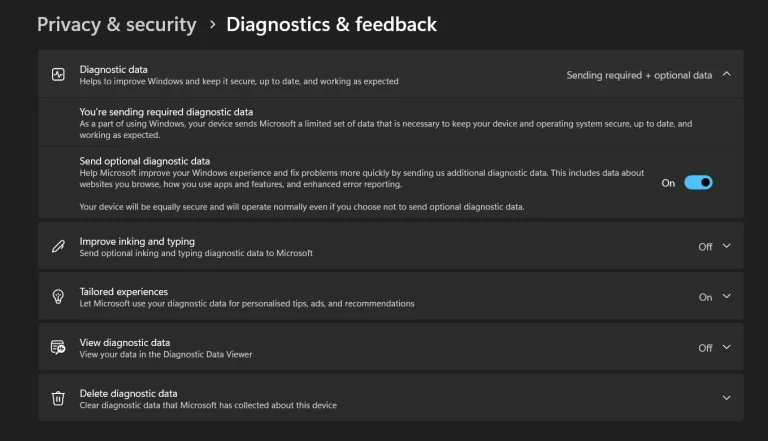Click the Diagnostic data heartbeat icon

point(58,75)
